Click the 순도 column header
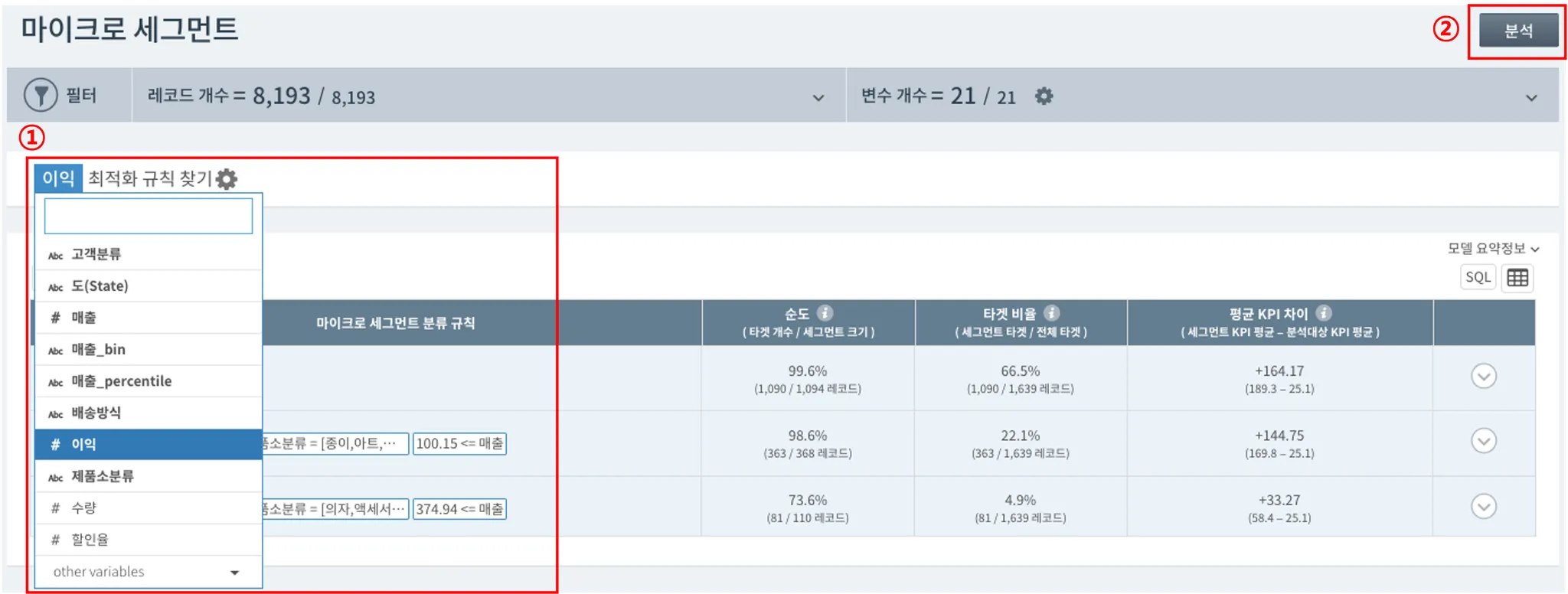Viewport: 1568px width, 594px height. tap(808, 322)
